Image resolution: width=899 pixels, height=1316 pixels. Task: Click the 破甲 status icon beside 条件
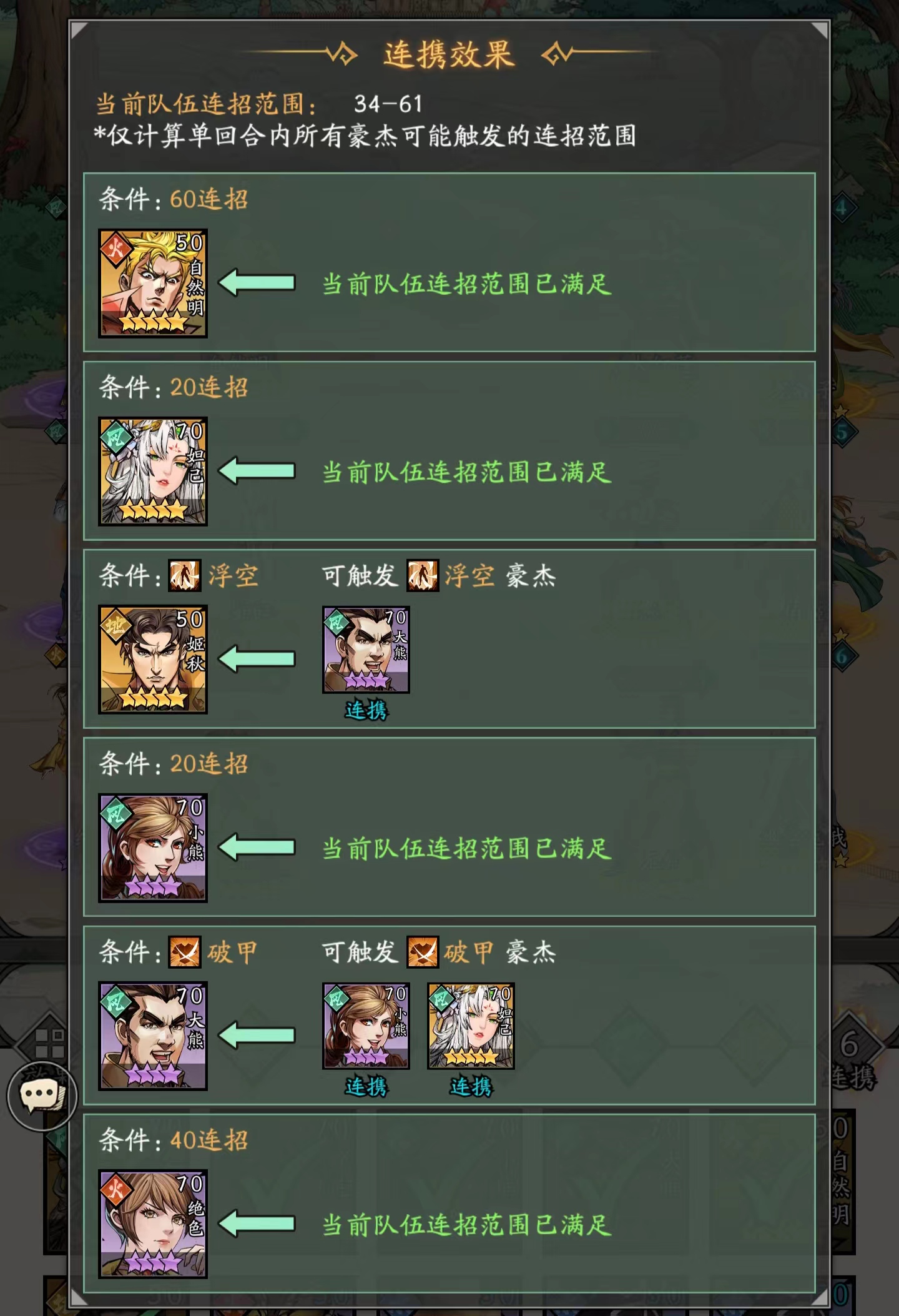pos(185,952)
